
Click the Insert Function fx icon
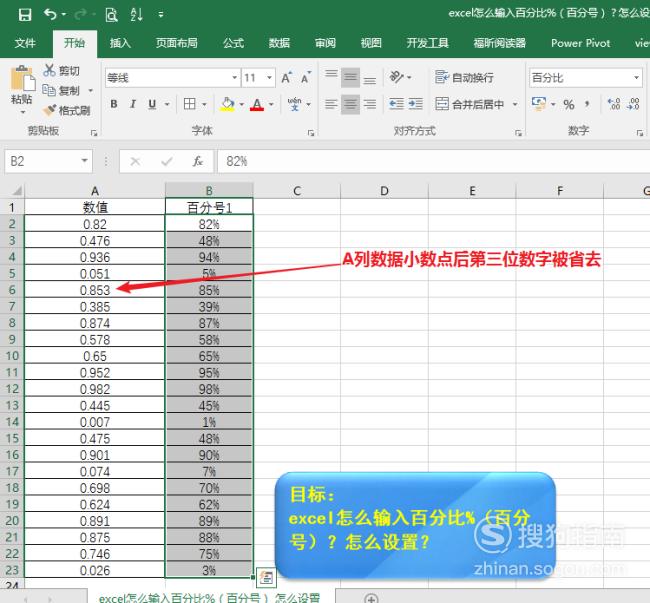(x=198, y=161)
